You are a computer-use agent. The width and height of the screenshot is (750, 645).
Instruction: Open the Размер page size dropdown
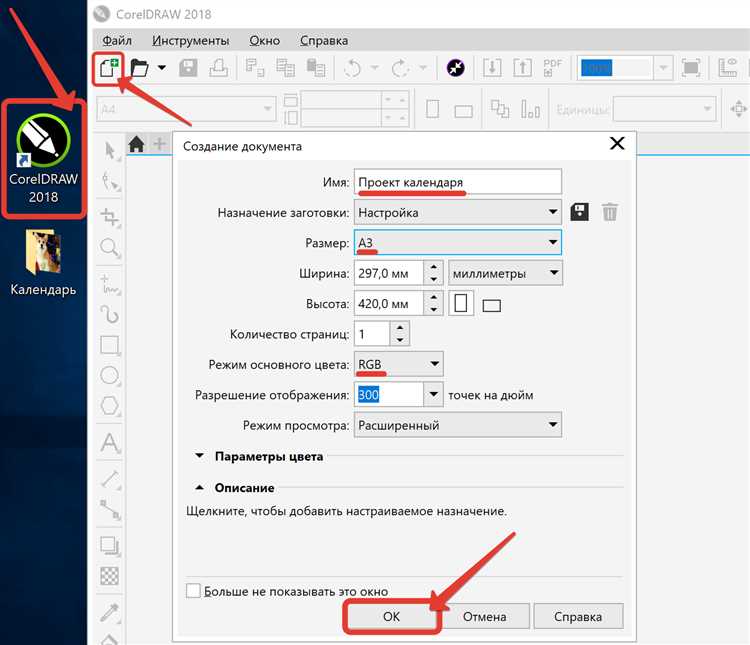(458, 243)
